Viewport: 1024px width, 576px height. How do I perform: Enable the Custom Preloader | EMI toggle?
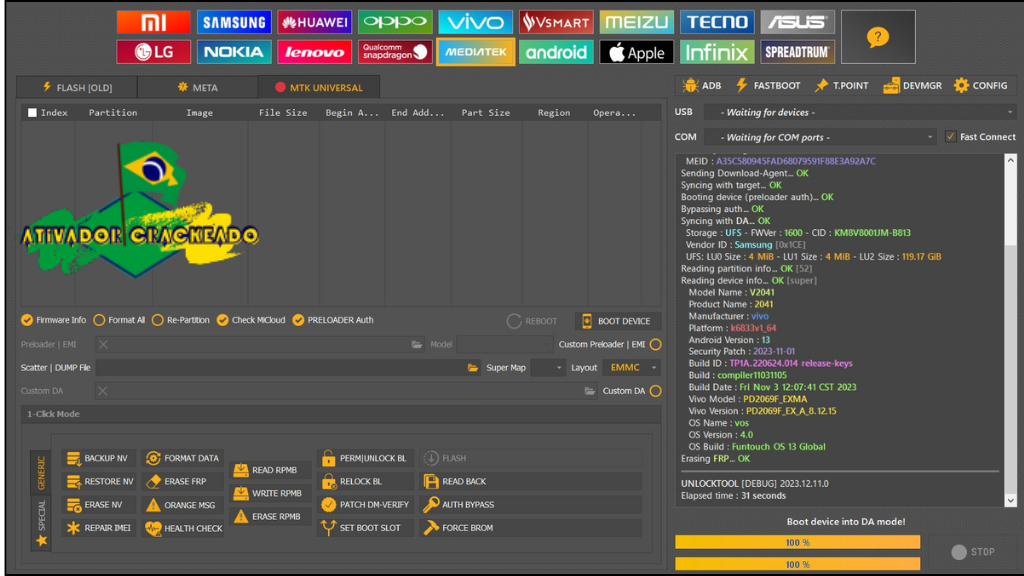tap(656, 344)
